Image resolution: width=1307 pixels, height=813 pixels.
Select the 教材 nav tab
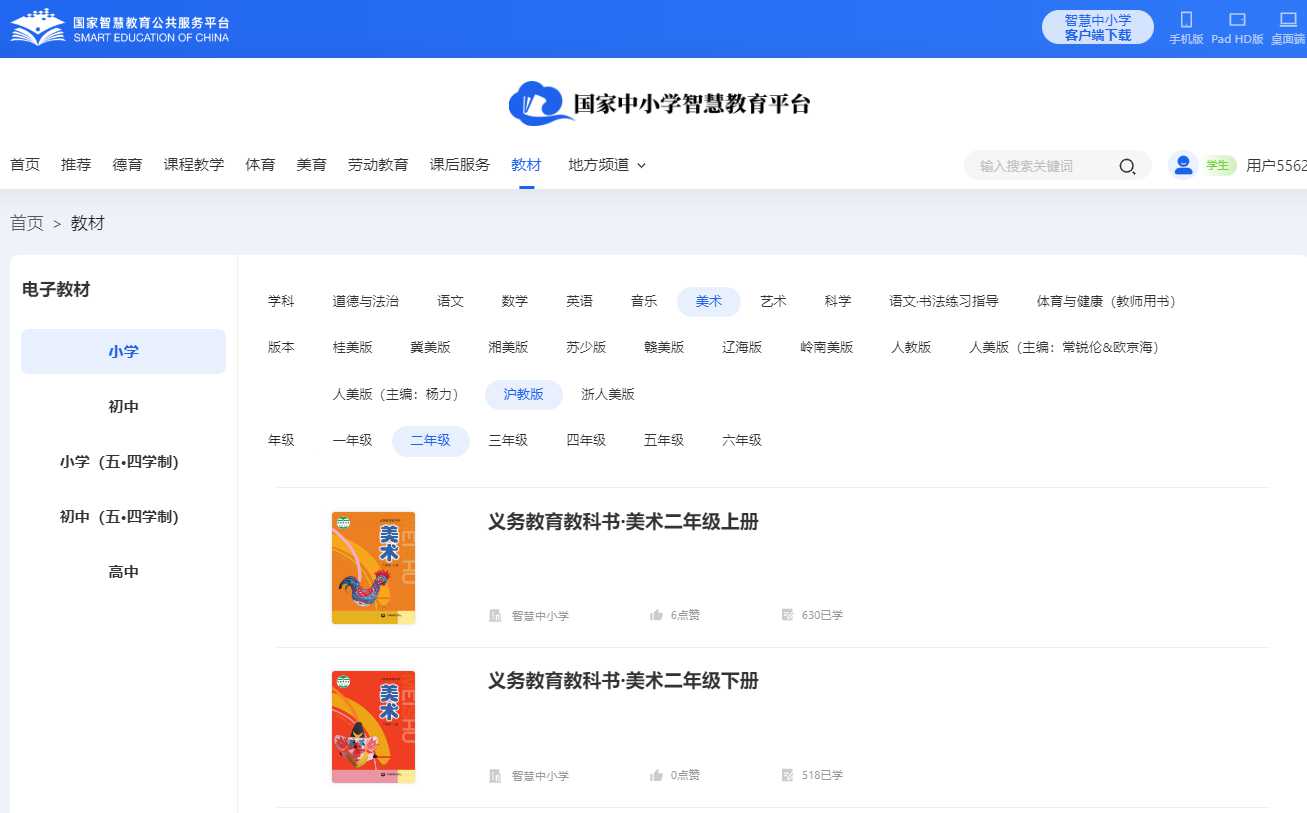526,165
